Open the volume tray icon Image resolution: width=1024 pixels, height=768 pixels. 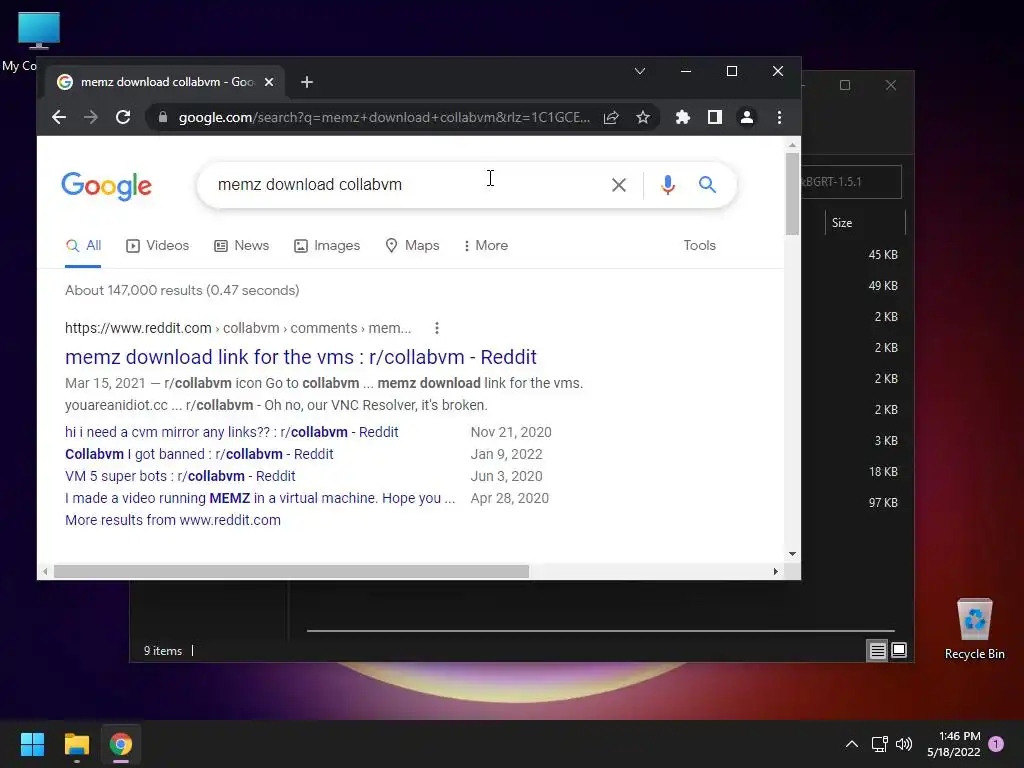(x=904, y=744)
